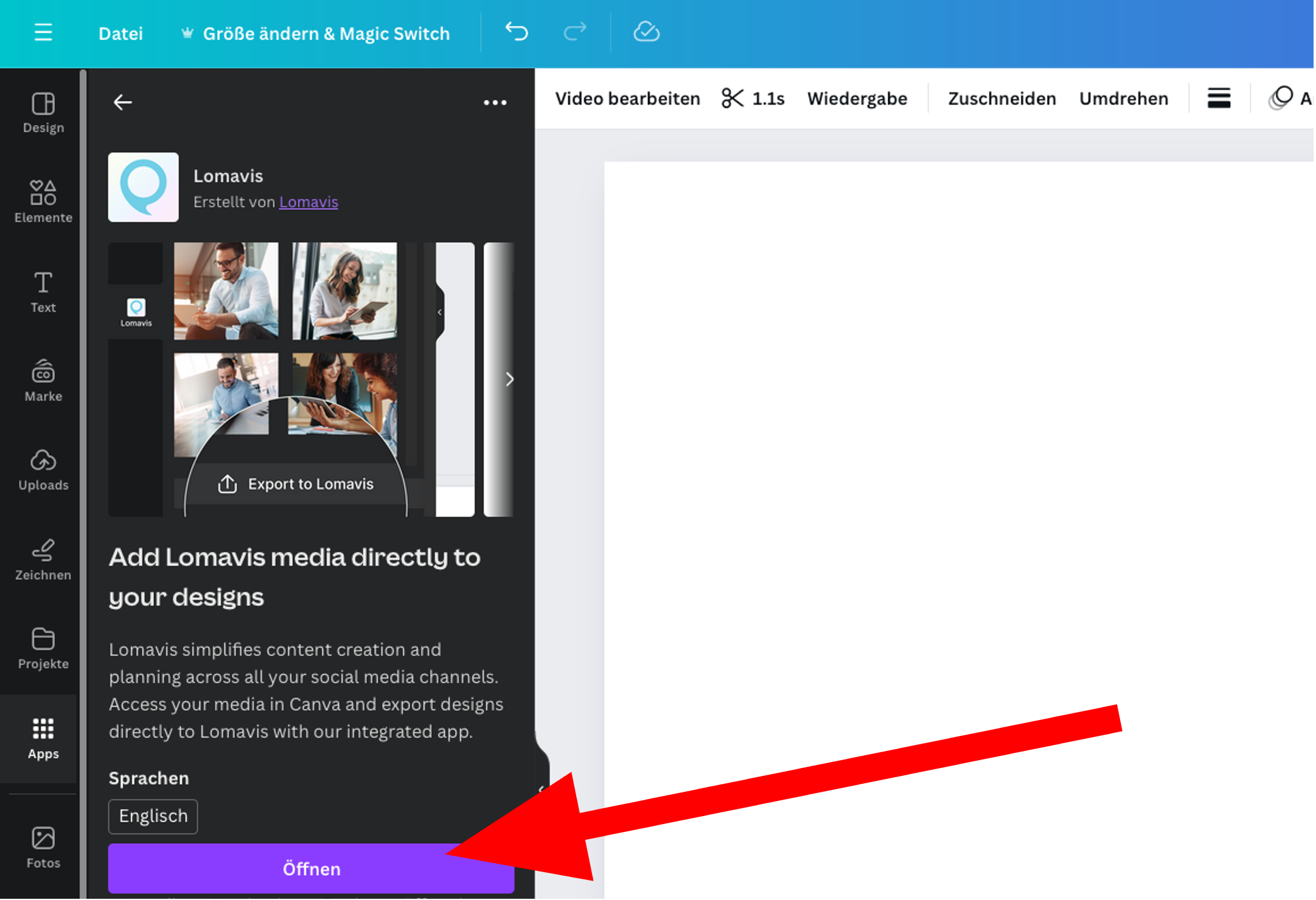Select the Zeichnen draw tool
The width and height of the screenshot is (1316, 900).
(x=43, y=559)
